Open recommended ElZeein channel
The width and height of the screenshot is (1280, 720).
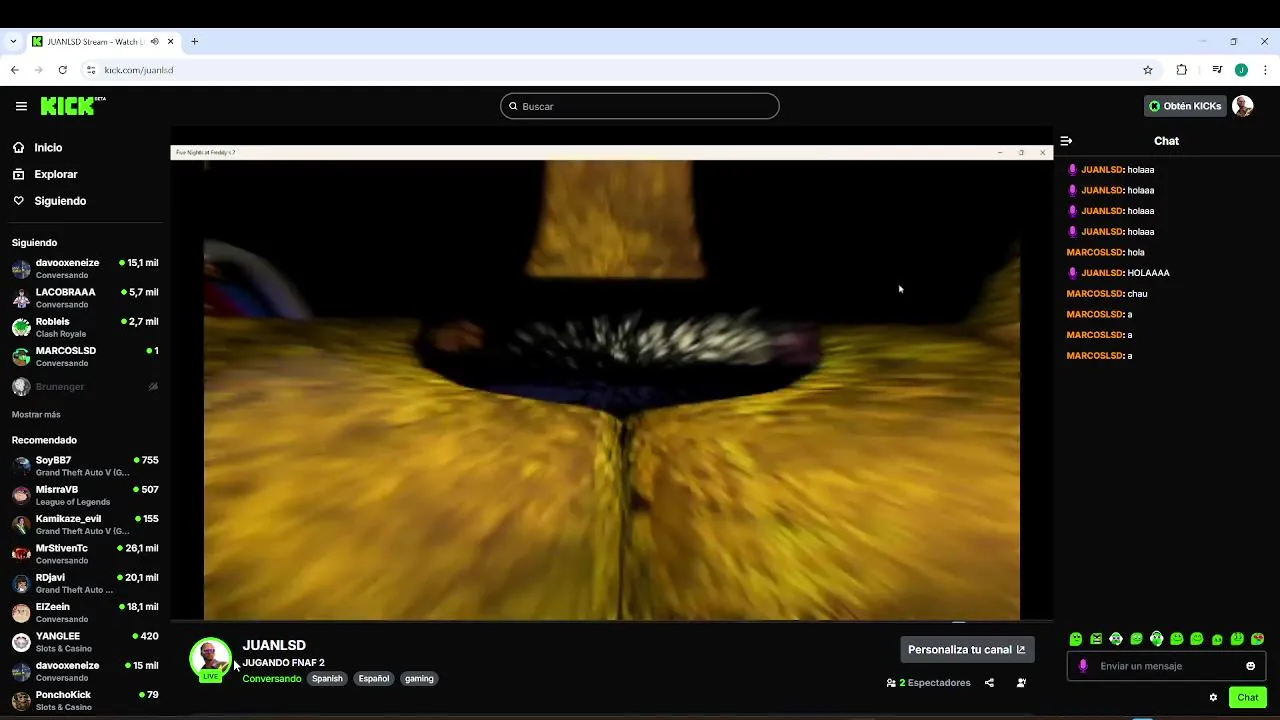[85, 613]
